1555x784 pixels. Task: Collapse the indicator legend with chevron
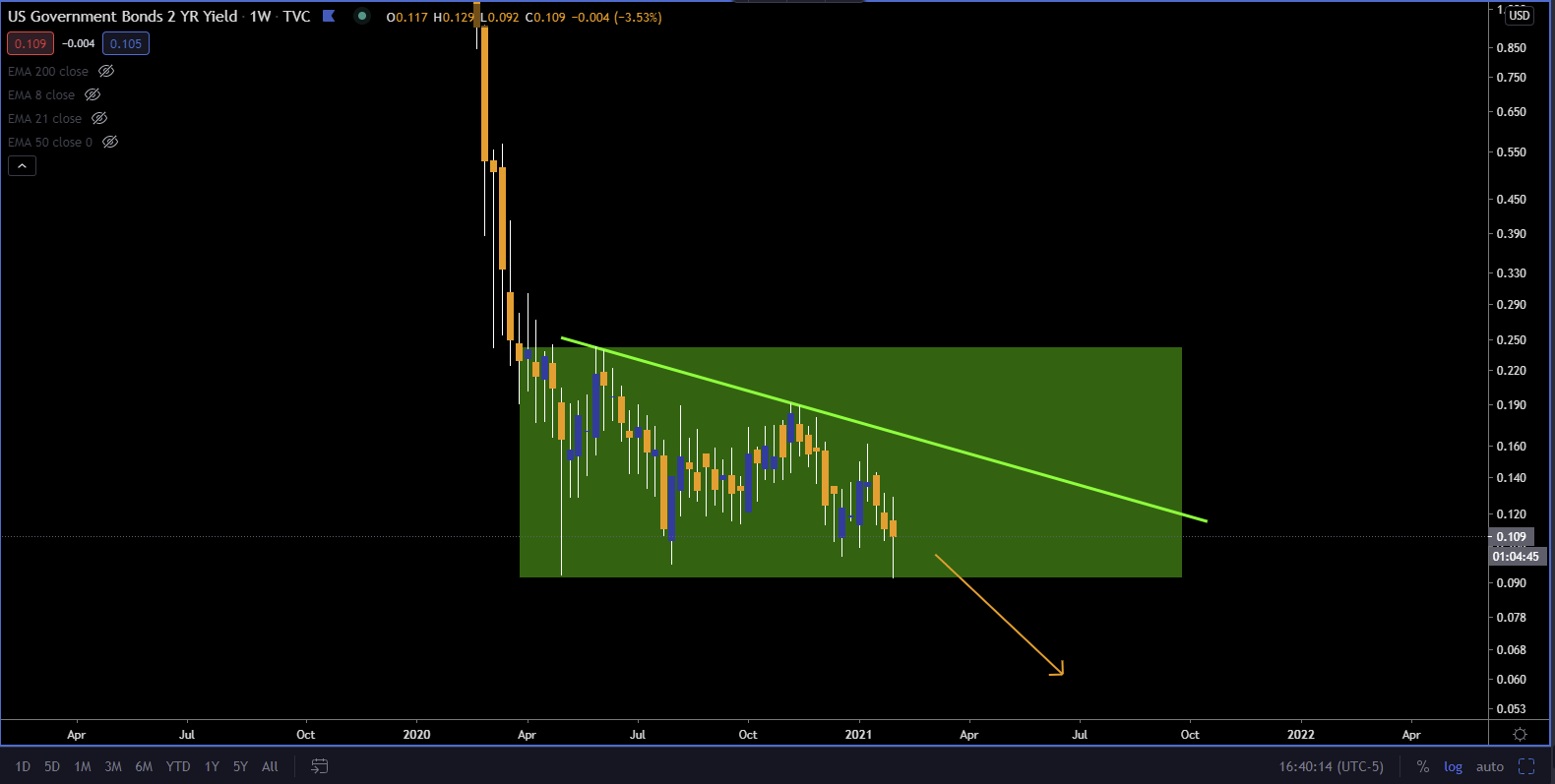22,166
